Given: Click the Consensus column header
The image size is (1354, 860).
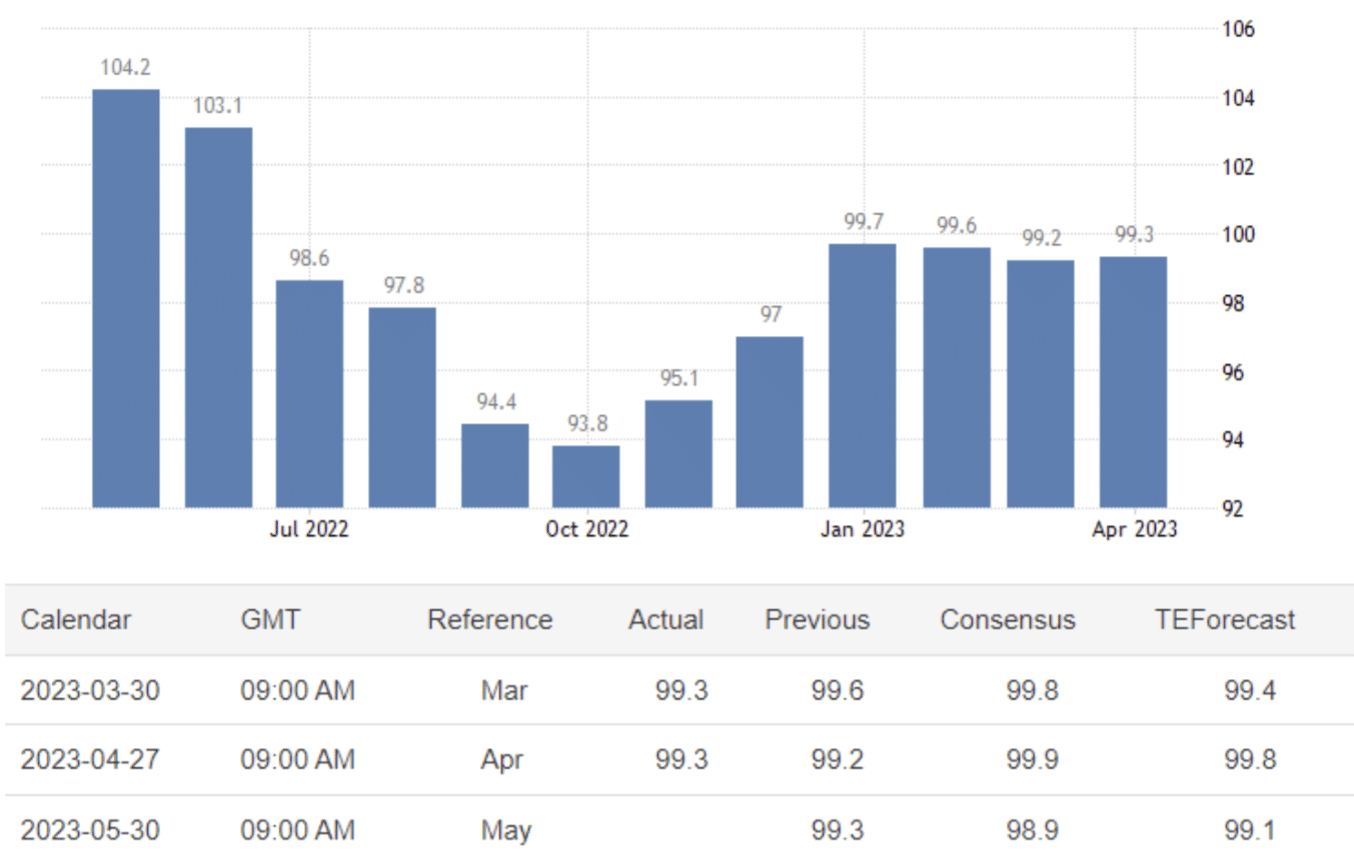Looking at the screenshot, I should tap(1007, 620).
